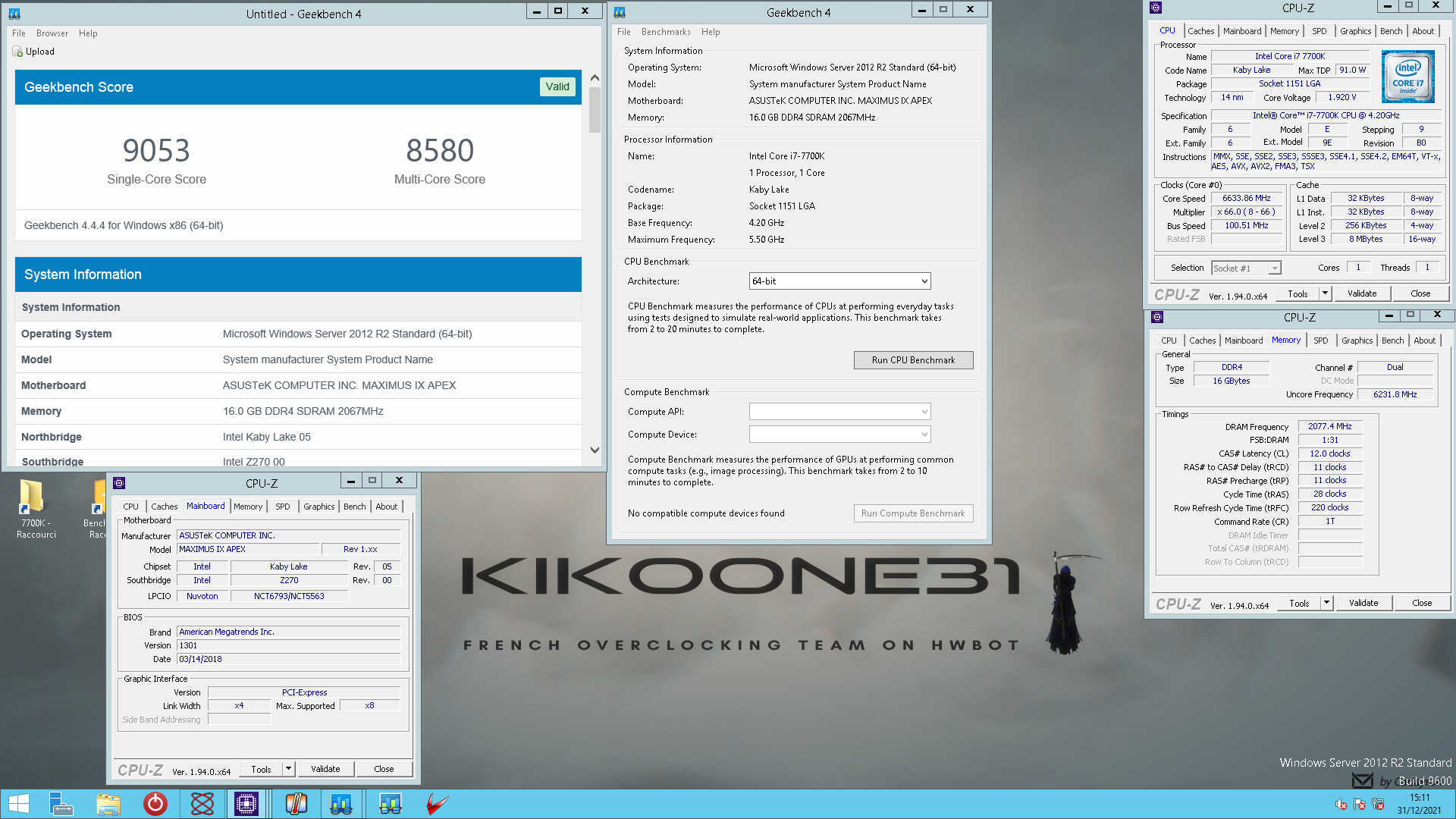Switch to Graphics tab in CPU-Z Memory window
This screenshot has height=819, width=1456.
coord(1357,340)
